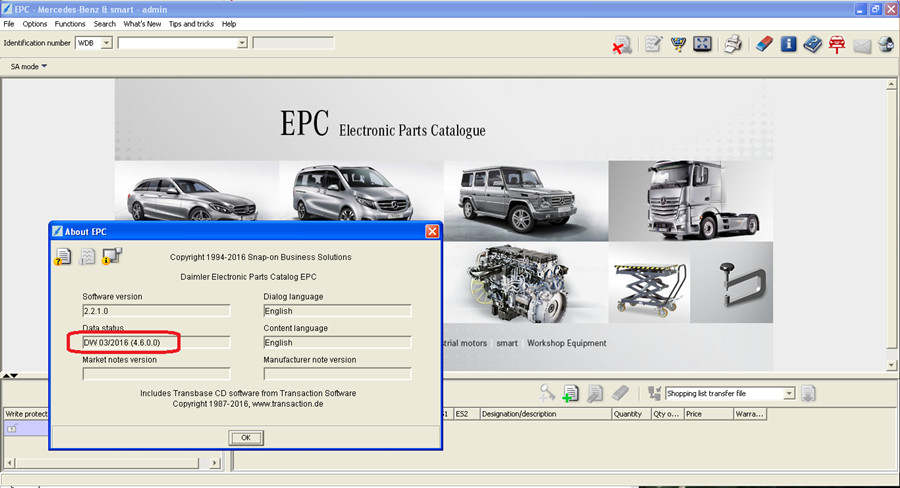Click the industrial motors category link
The height and width of the screenshot is (488, 900).
pyautogui.click(x=464, y=343)
